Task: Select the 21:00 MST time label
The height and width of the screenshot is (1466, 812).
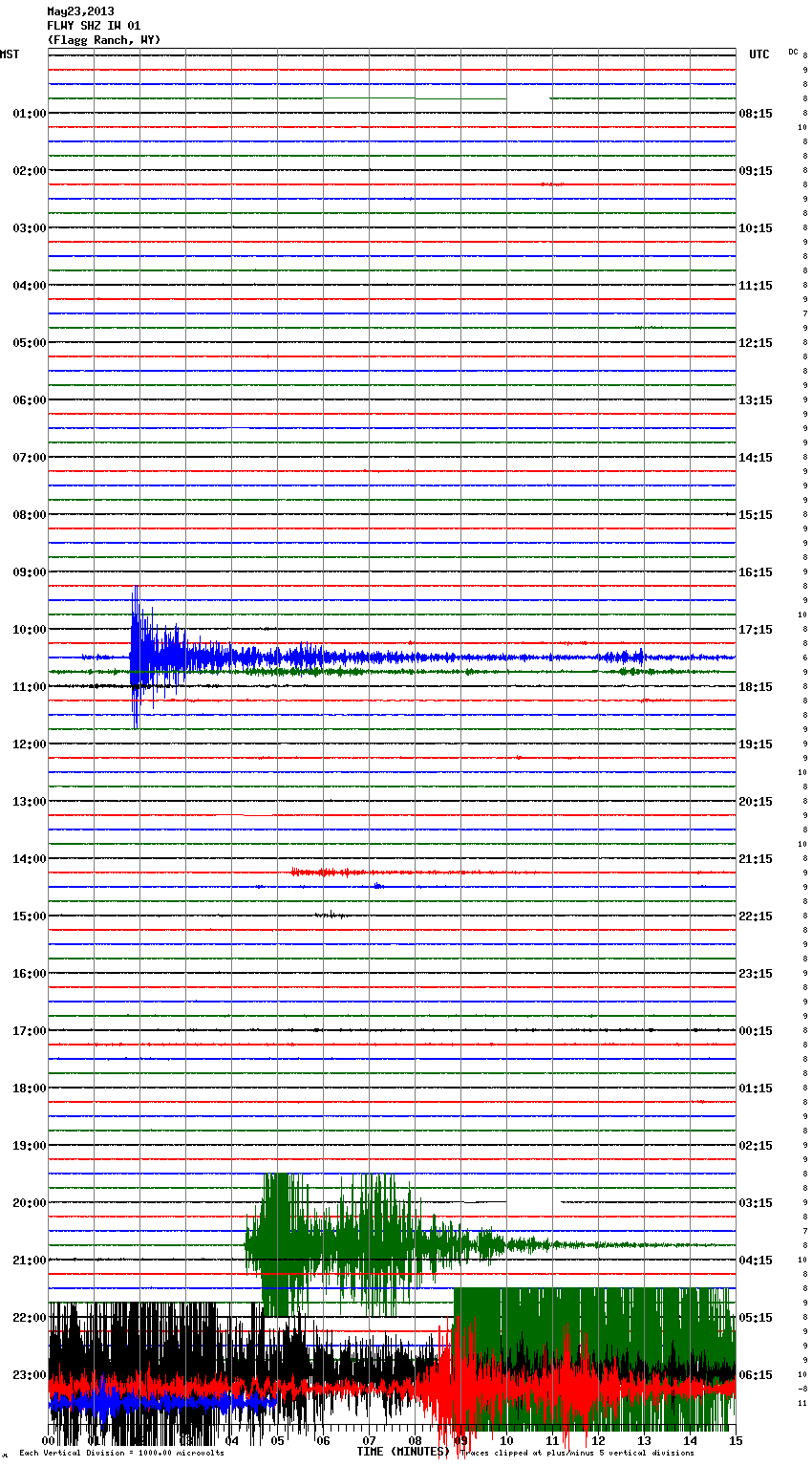Action: tap(29, 1261)
